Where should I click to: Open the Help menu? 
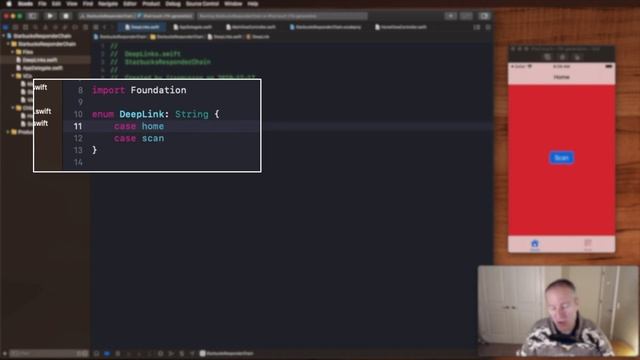click(253, 4)
